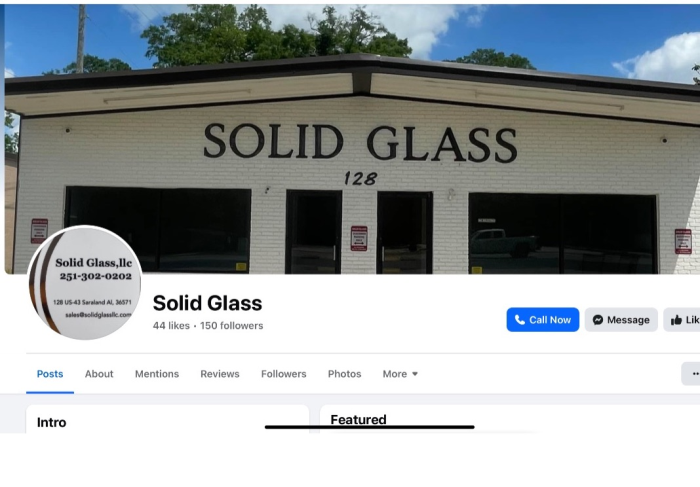Switch to the Mentions tab

click(157, 374)
